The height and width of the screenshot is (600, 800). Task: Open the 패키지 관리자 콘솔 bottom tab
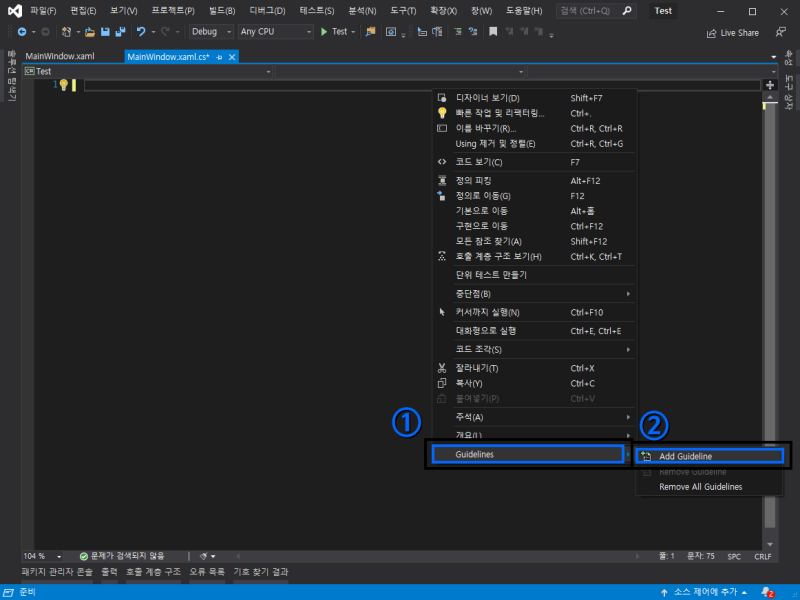[57, 572]
